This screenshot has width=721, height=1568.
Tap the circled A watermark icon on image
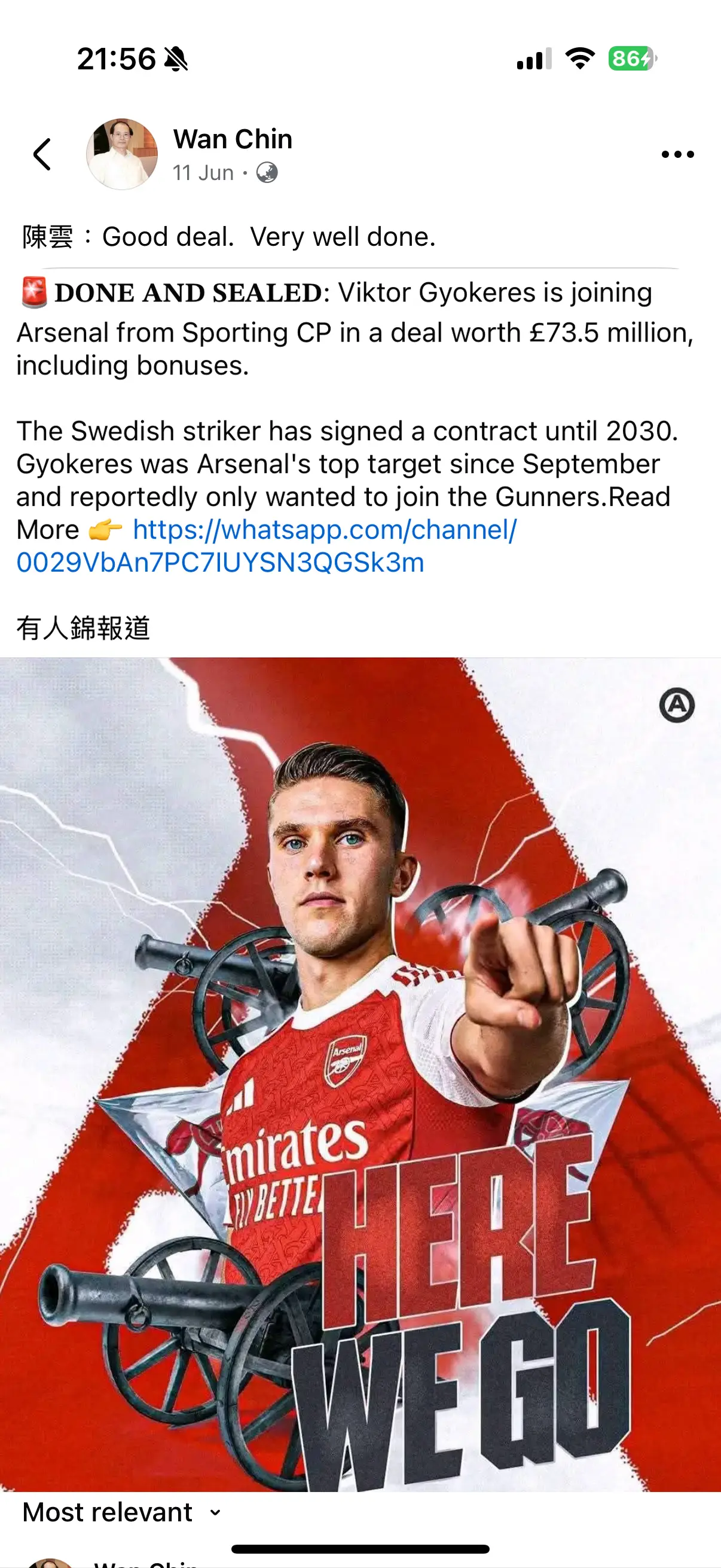pyautogui.click(x=677, y=706)
